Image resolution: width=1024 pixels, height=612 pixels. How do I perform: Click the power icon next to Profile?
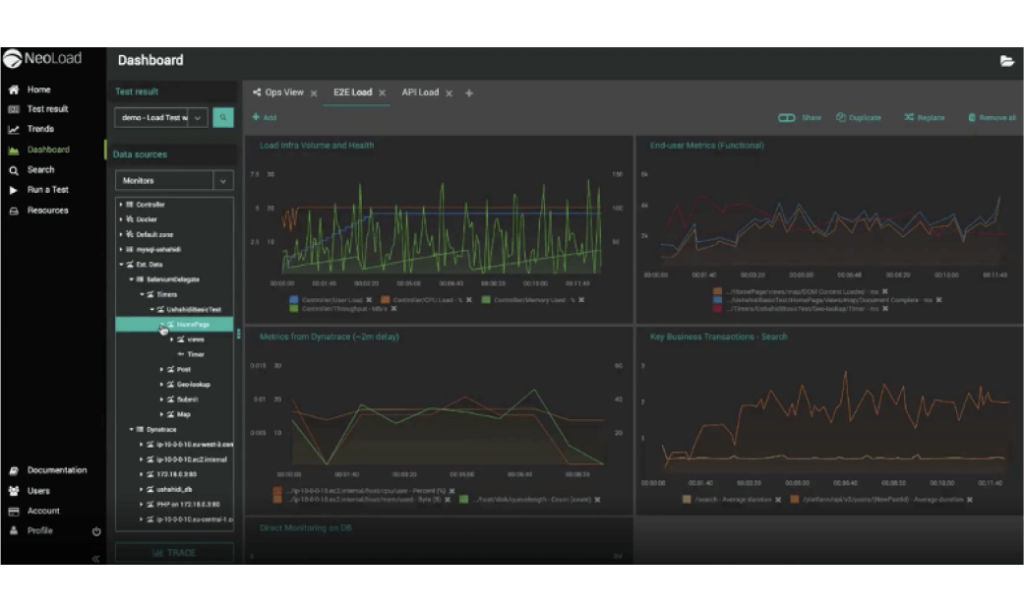pyautogui.click(x=96, y=531)
